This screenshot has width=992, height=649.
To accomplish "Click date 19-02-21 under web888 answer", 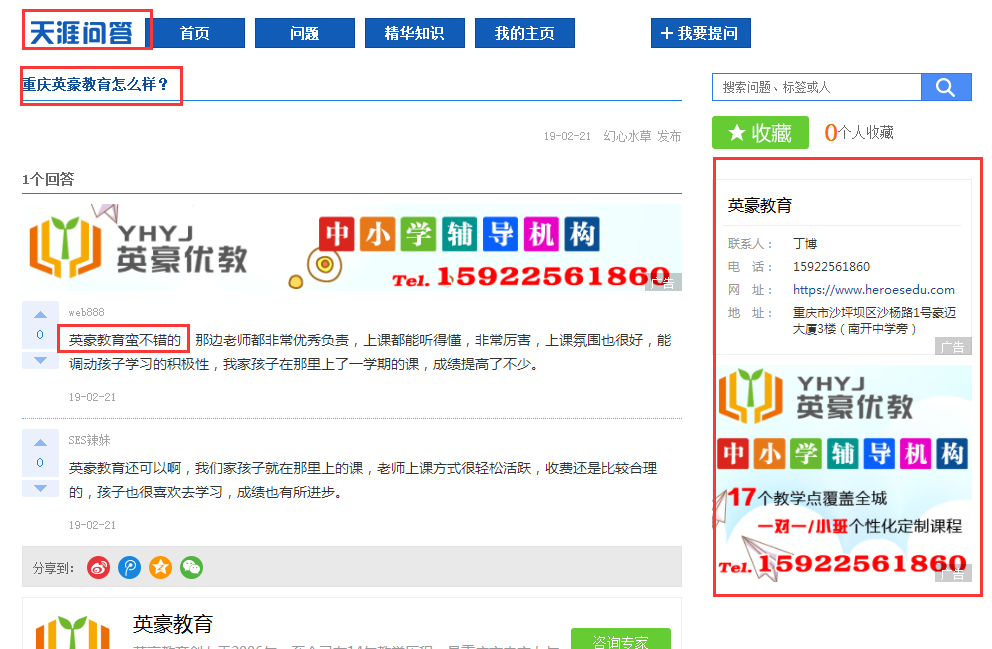I will coord(92,397).
